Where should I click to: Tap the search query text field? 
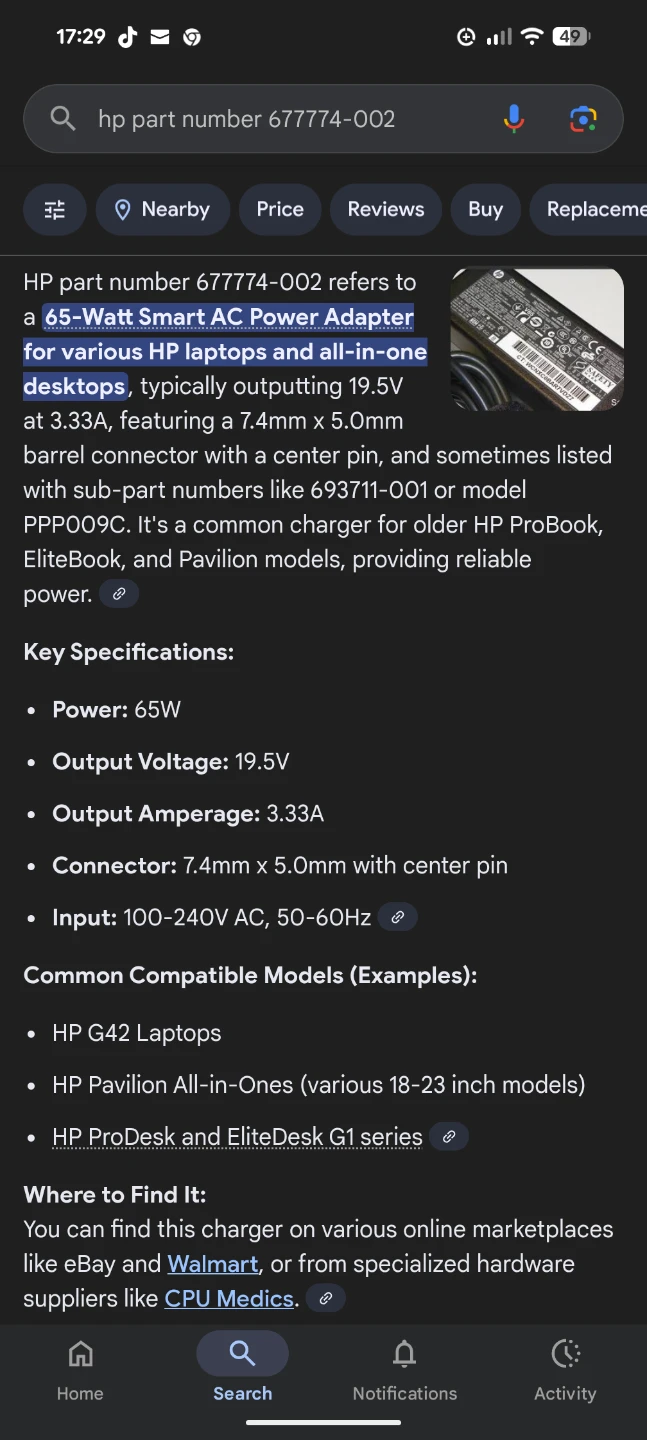pos(280,119)
